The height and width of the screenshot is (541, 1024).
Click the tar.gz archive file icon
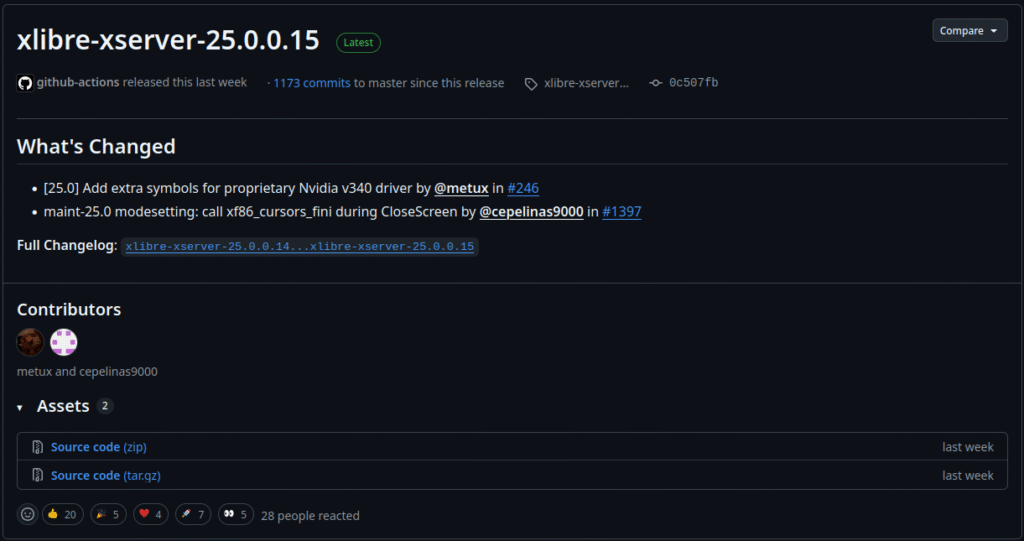(x=37, y=476)
